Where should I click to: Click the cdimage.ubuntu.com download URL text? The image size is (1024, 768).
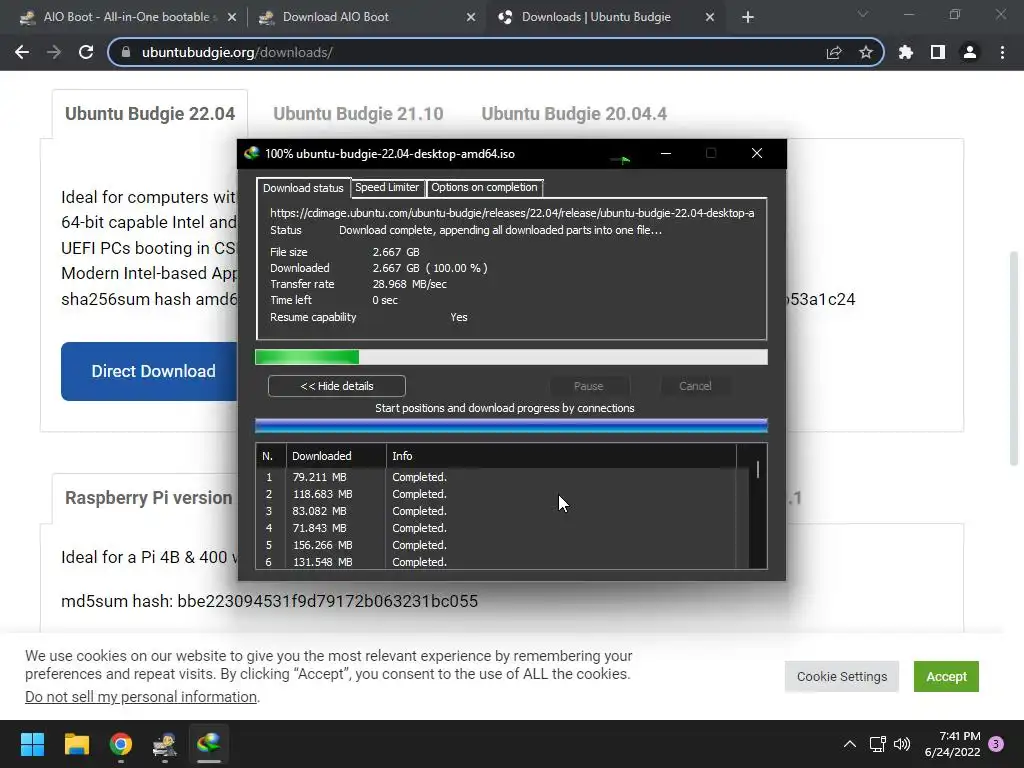pyautogui.click(x=512, y=213)
